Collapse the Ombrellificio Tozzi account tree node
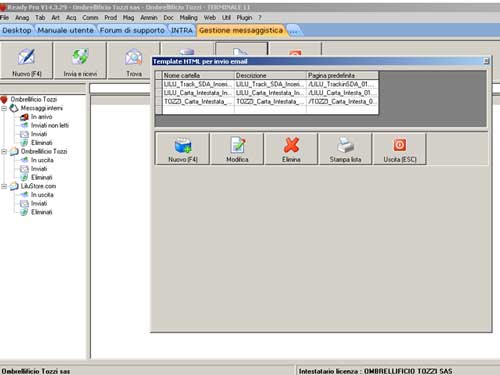The width and height of the screenshot is (500, 375). click(4, 152)
